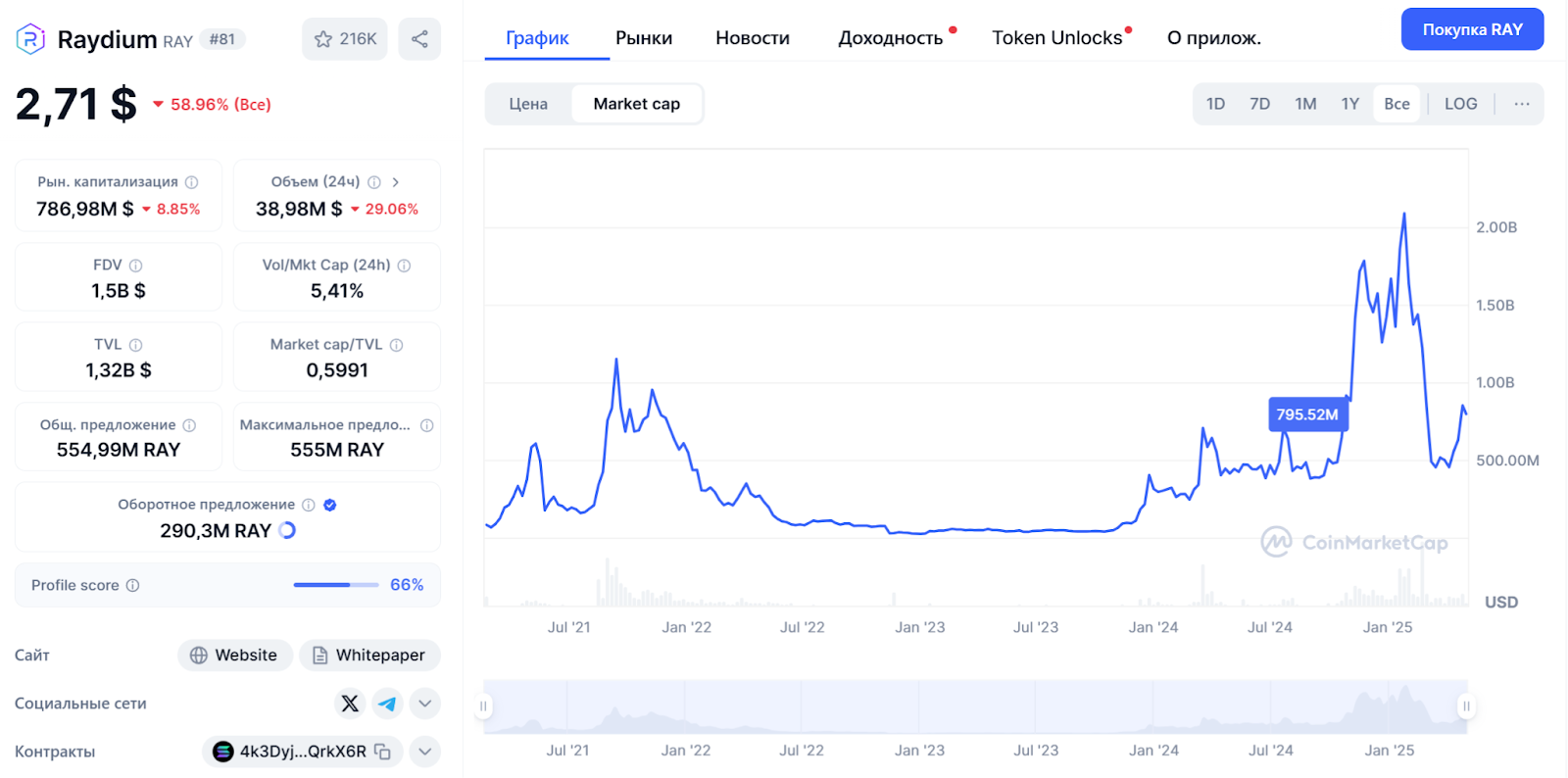This screenshot has width=1568, height=778.
Task: Click the Raydium logo icon
Action: point(30,39)
